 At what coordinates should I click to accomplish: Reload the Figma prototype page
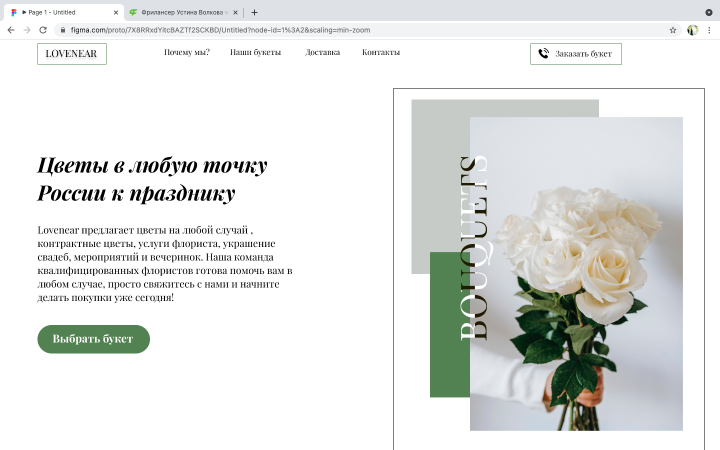pyautogui.click(x=43, y=30)
